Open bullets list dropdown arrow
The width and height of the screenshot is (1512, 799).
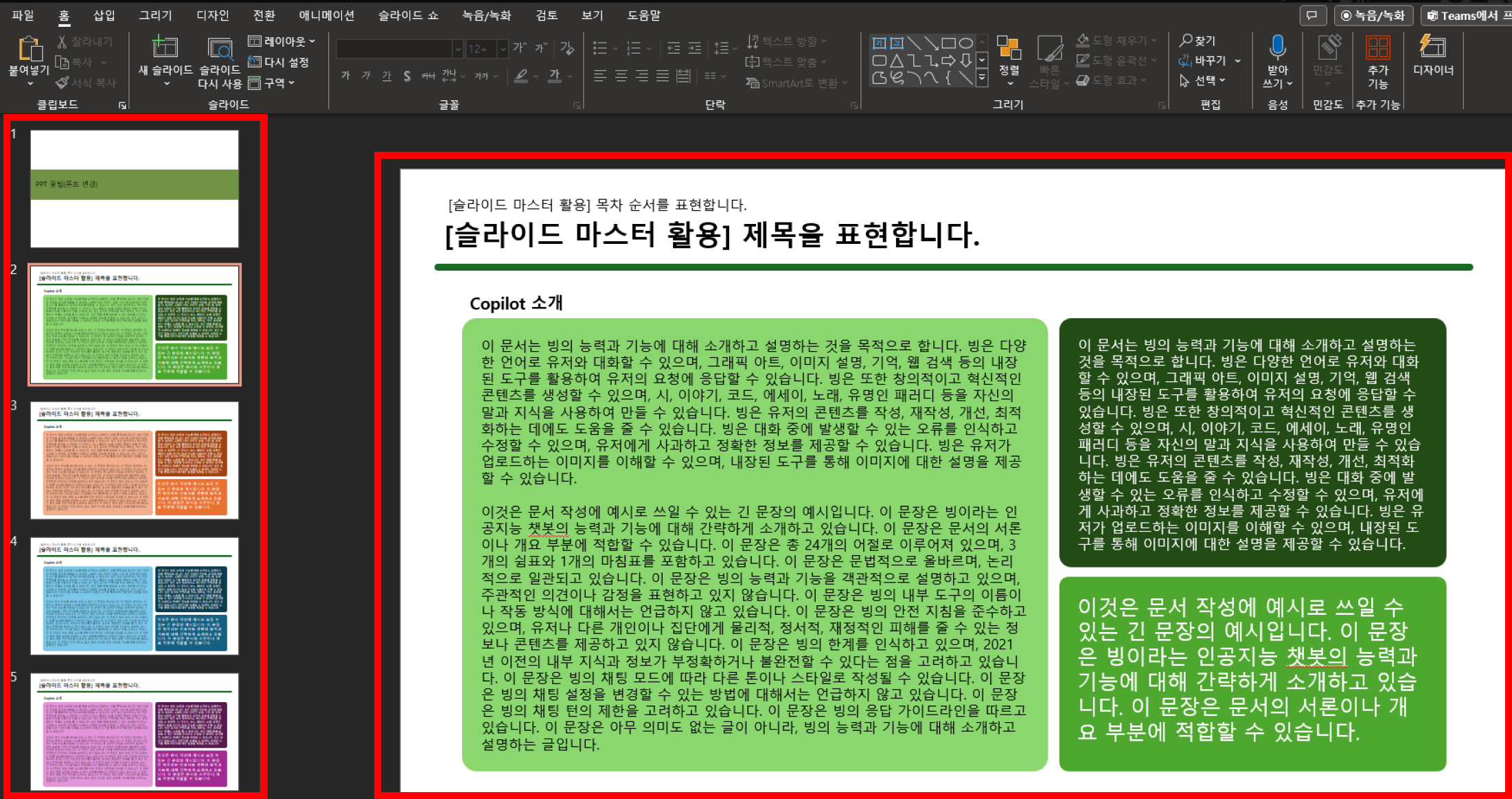(615, 48)
